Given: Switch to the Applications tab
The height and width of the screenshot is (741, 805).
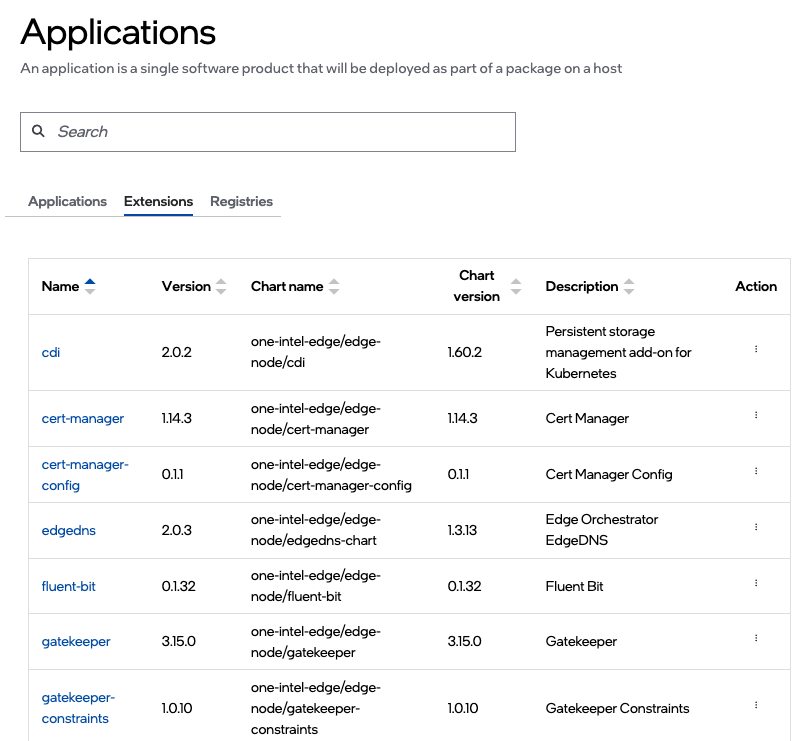Looking at the screenshot, I should pyautogui.click(x=67, y=201).
